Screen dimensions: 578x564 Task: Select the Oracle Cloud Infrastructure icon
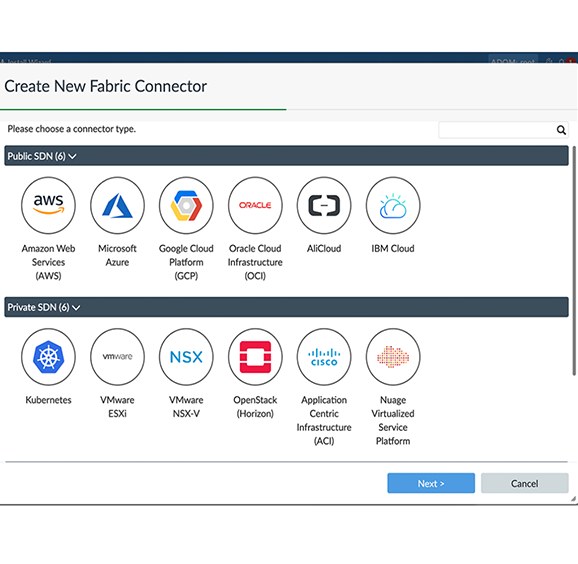point(255,205)
